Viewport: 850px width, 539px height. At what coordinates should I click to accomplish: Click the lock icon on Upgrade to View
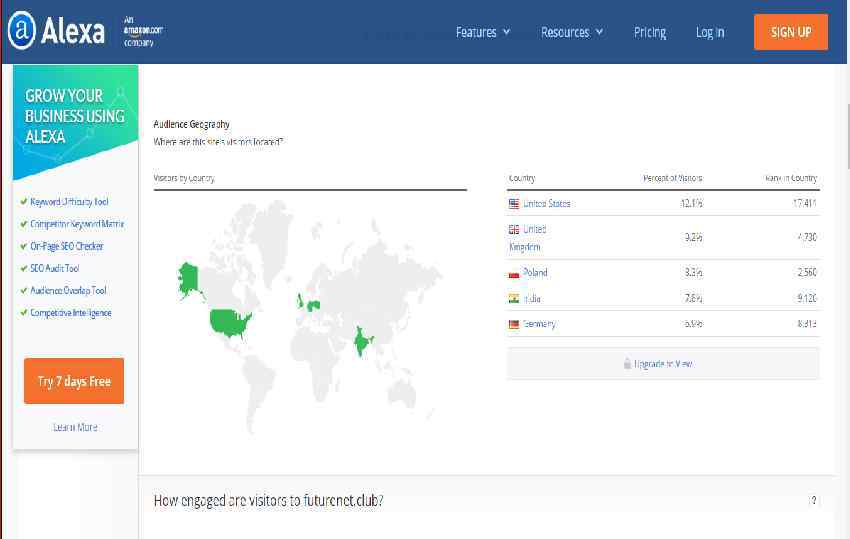pos(627,364)
